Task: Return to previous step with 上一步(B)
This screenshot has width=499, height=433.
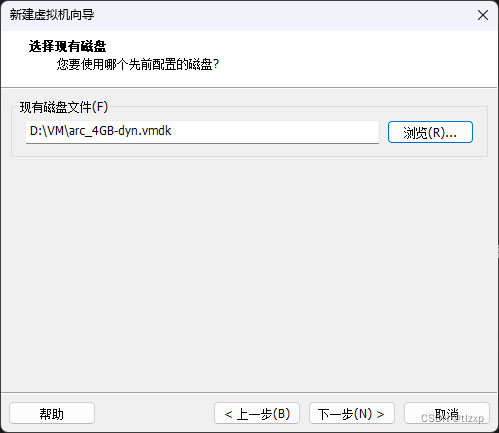Action: click(x=257, y=413)
